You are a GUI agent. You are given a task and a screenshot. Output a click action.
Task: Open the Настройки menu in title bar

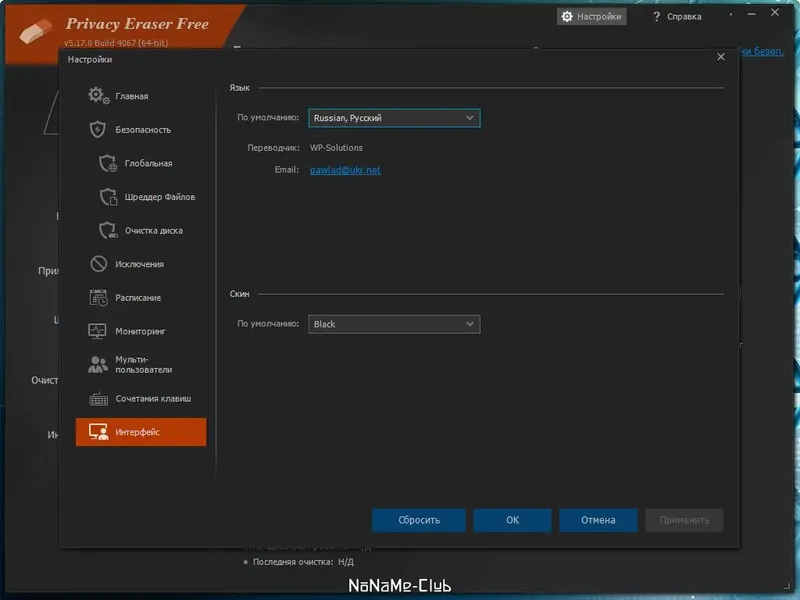click(591, 15)
